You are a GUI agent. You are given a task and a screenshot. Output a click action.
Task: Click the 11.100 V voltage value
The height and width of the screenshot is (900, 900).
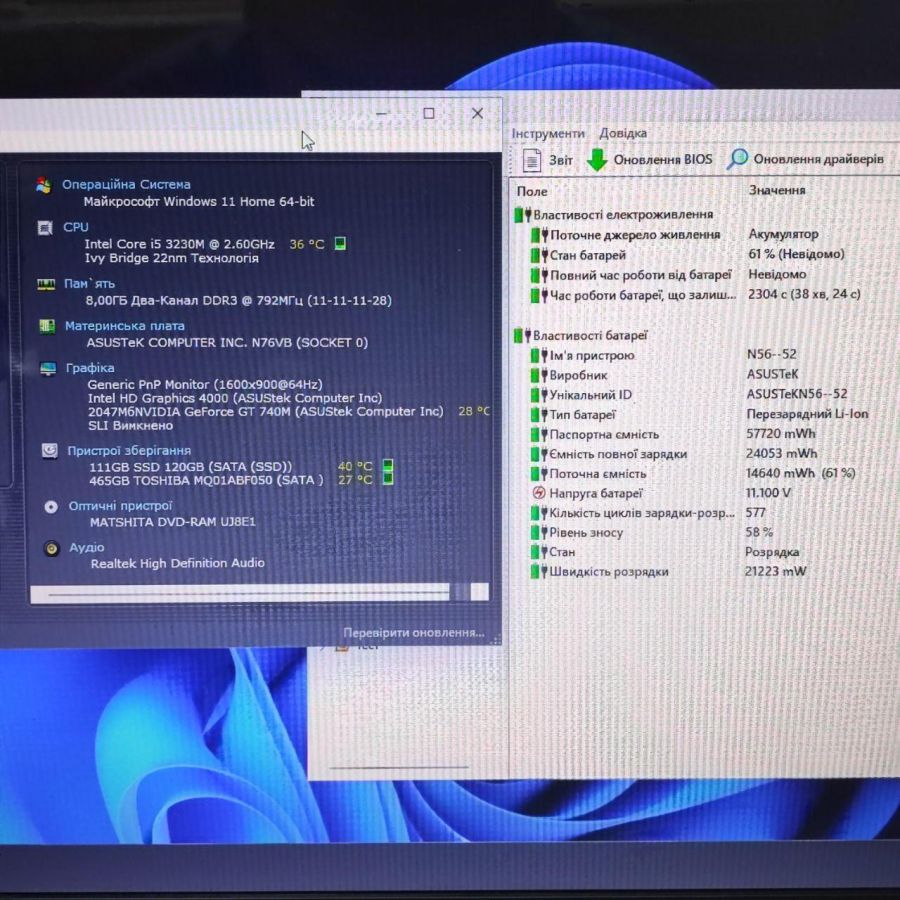coord(767,492)
